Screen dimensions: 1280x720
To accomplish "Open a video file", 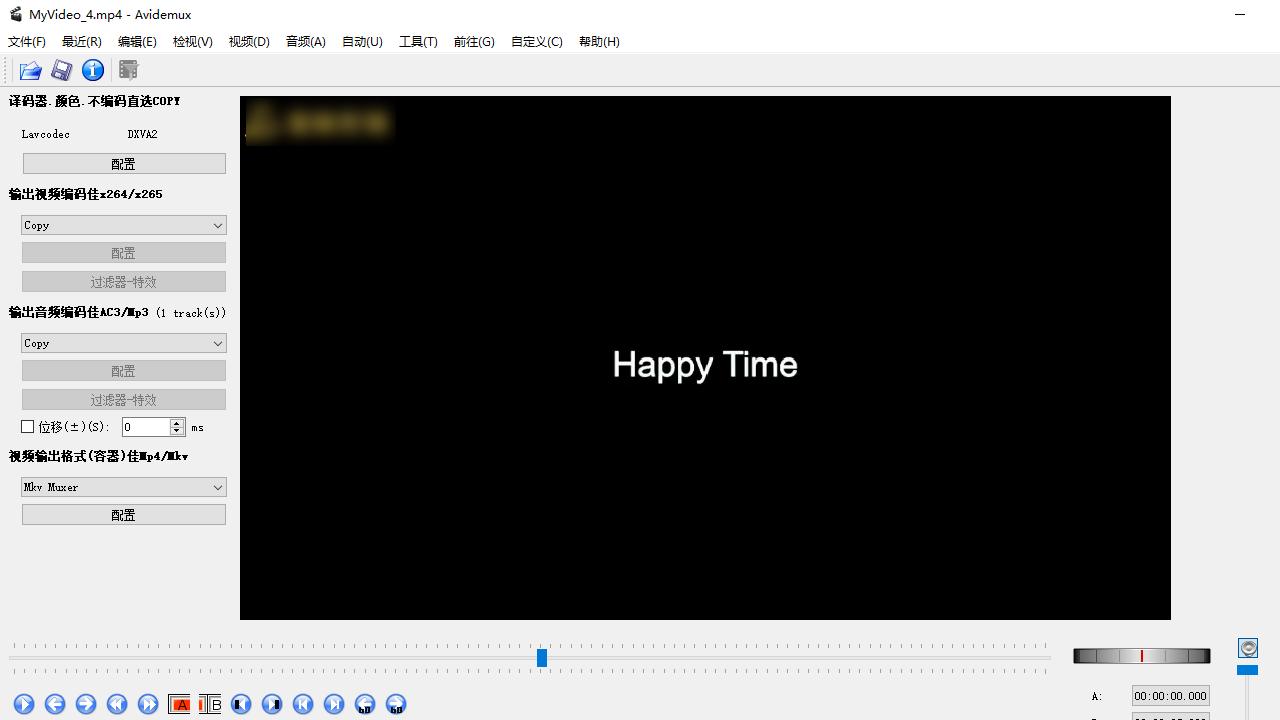I will click(x=30, y=70).
